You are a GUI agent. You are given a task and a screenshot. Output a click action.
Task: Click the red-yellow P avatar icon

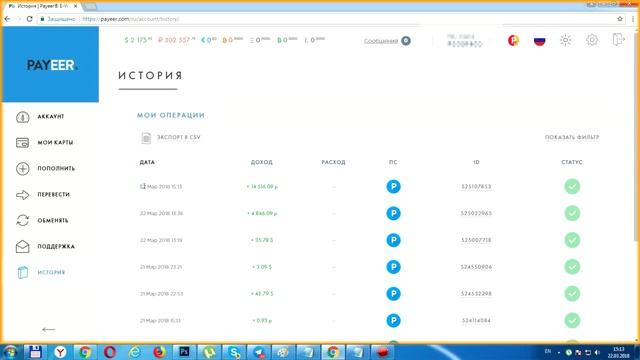pos(513,40)
